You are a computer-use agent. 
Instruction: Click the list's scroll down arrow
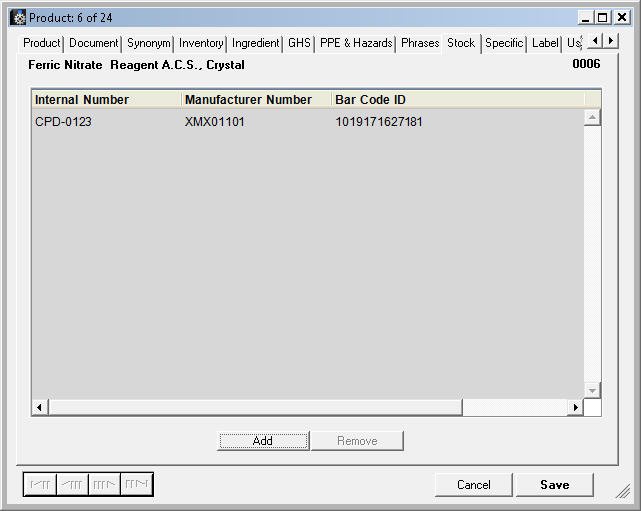tap(592, 390)
